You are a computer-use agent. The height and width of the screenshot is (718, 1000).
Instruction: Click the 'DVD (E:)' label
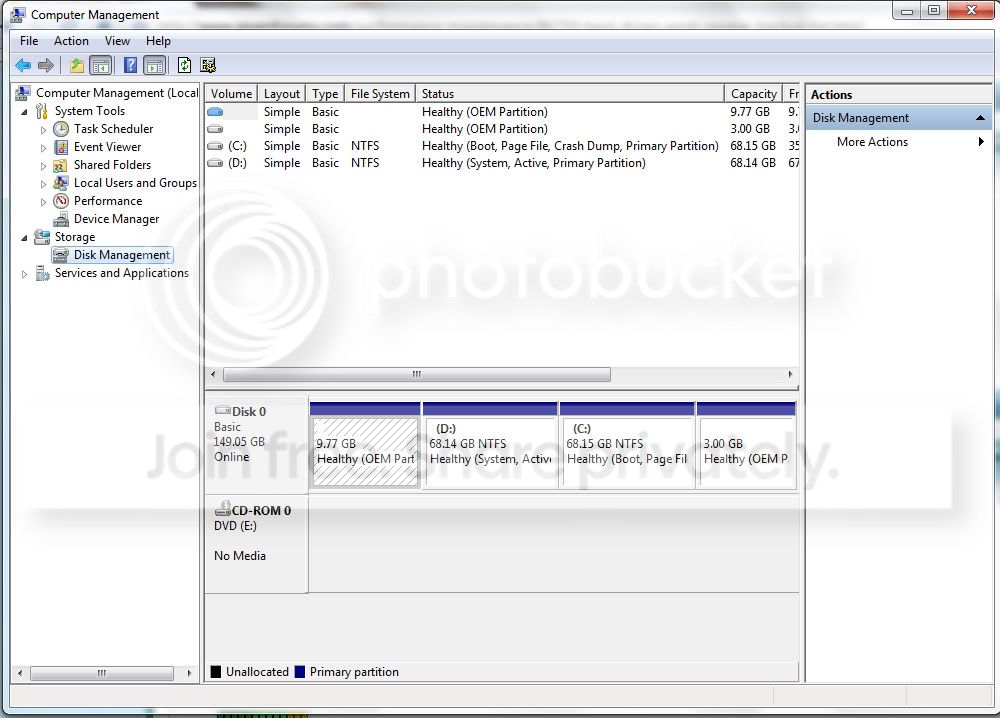(x=235, y=525)
